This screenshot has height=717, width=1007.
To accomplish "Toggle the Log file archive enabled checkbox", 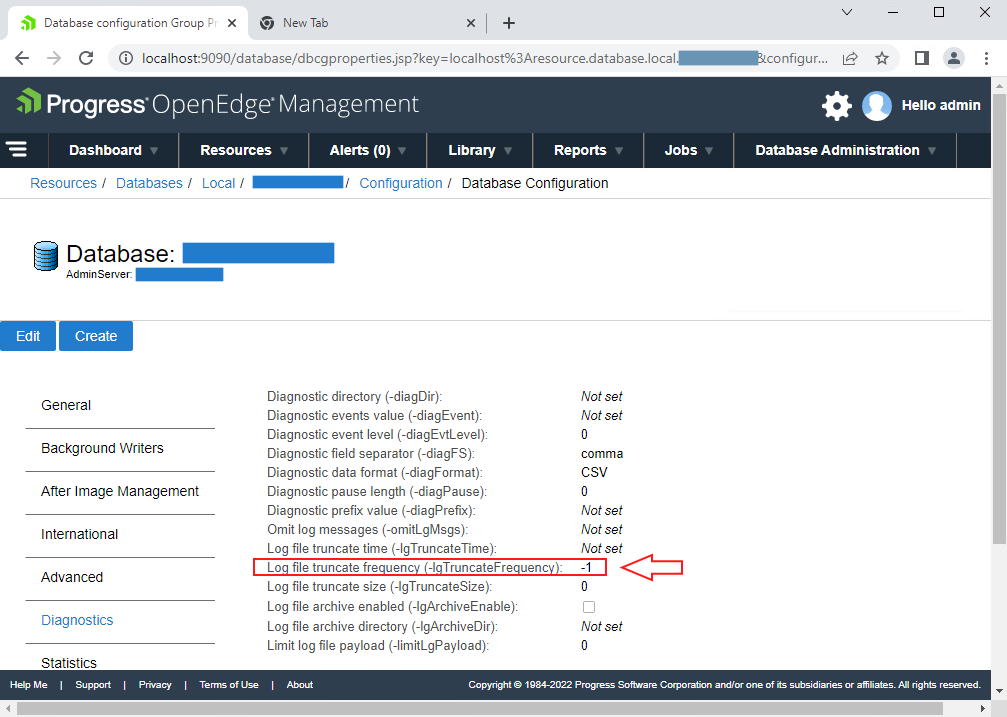I will click(588, 606).
